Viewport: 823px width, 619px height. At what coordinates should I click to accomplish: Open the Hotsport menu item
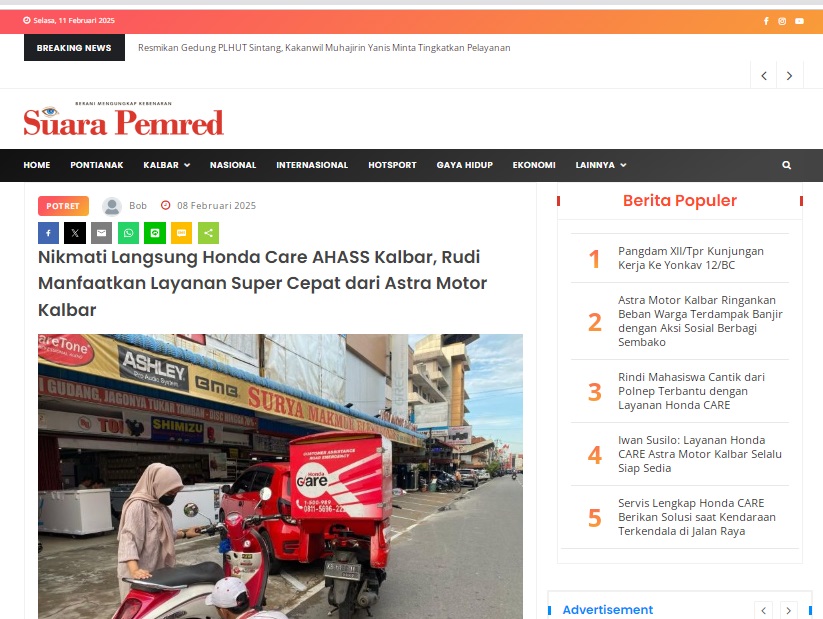[x=392, y=165]
